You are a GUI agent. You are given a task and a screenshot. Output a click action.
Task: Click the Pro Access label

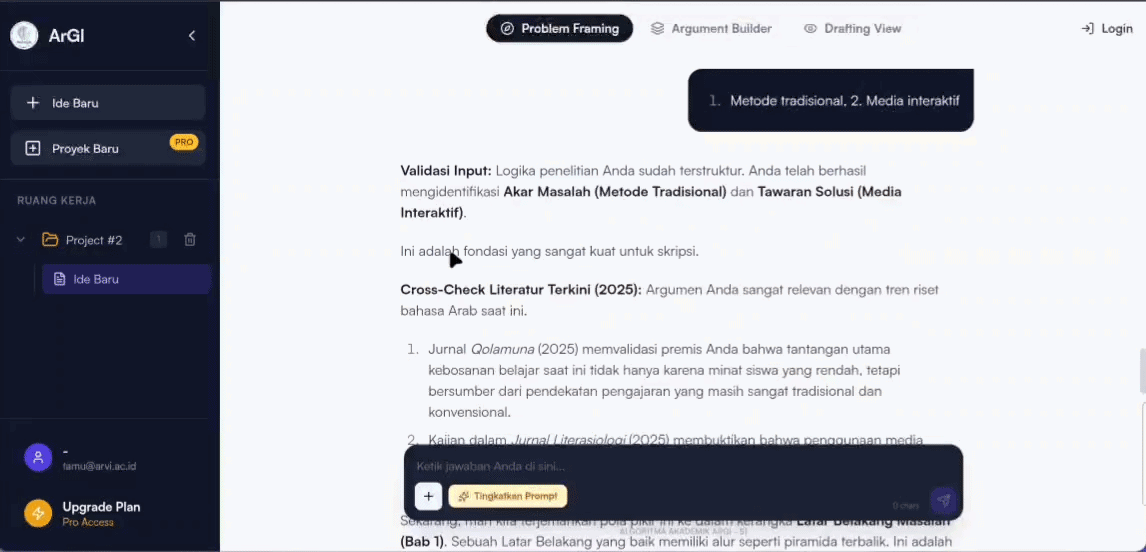pos(88,523)
